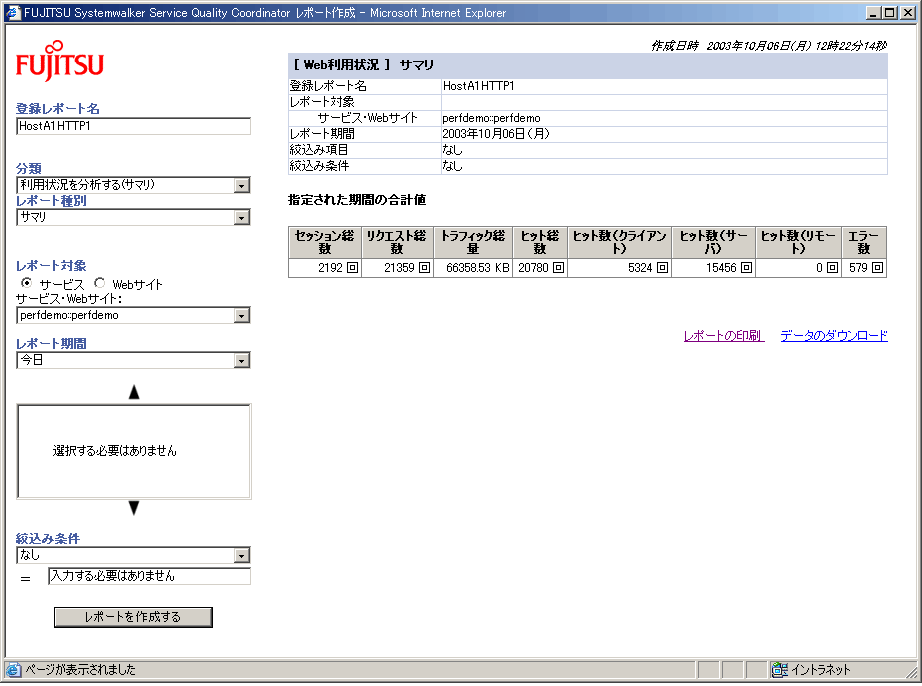
Task: Click the detail icon beside session total 2192
Action: [352, 268]
